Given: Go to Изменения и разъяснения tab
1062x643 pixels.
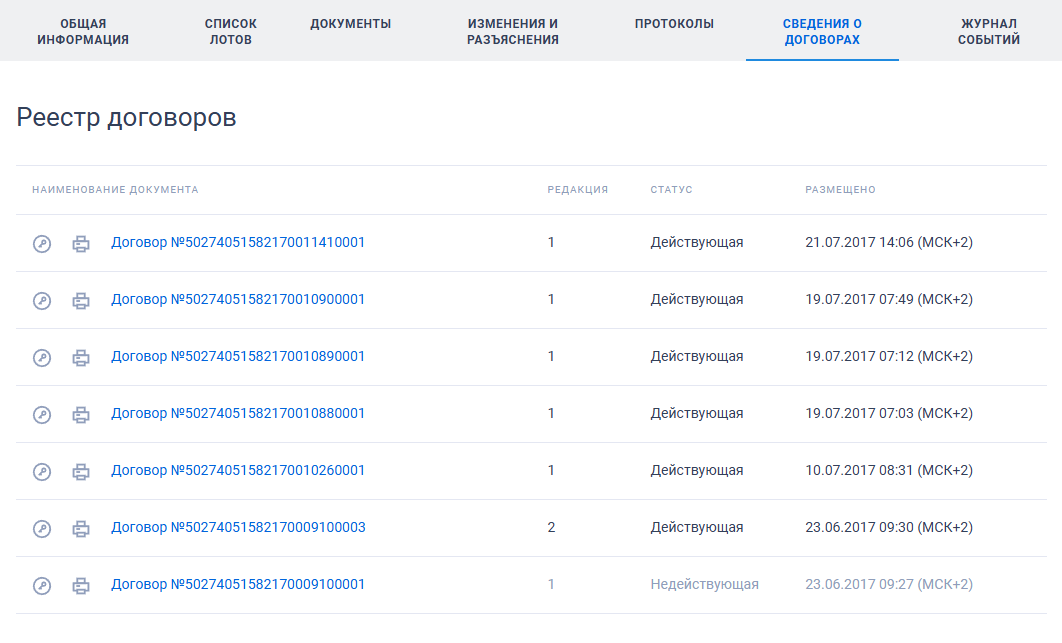Looking at the screenshot, I should click(513, 31).
